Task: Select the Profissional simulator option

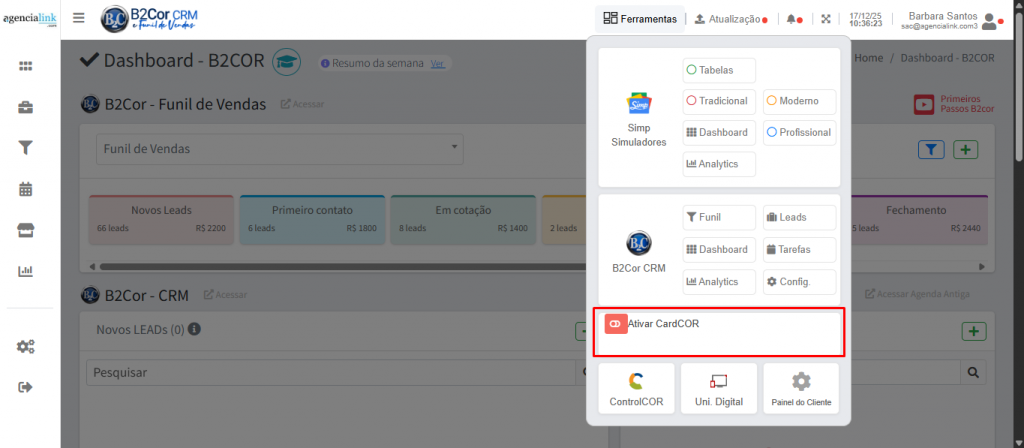Action: click(x=798, y=132)
